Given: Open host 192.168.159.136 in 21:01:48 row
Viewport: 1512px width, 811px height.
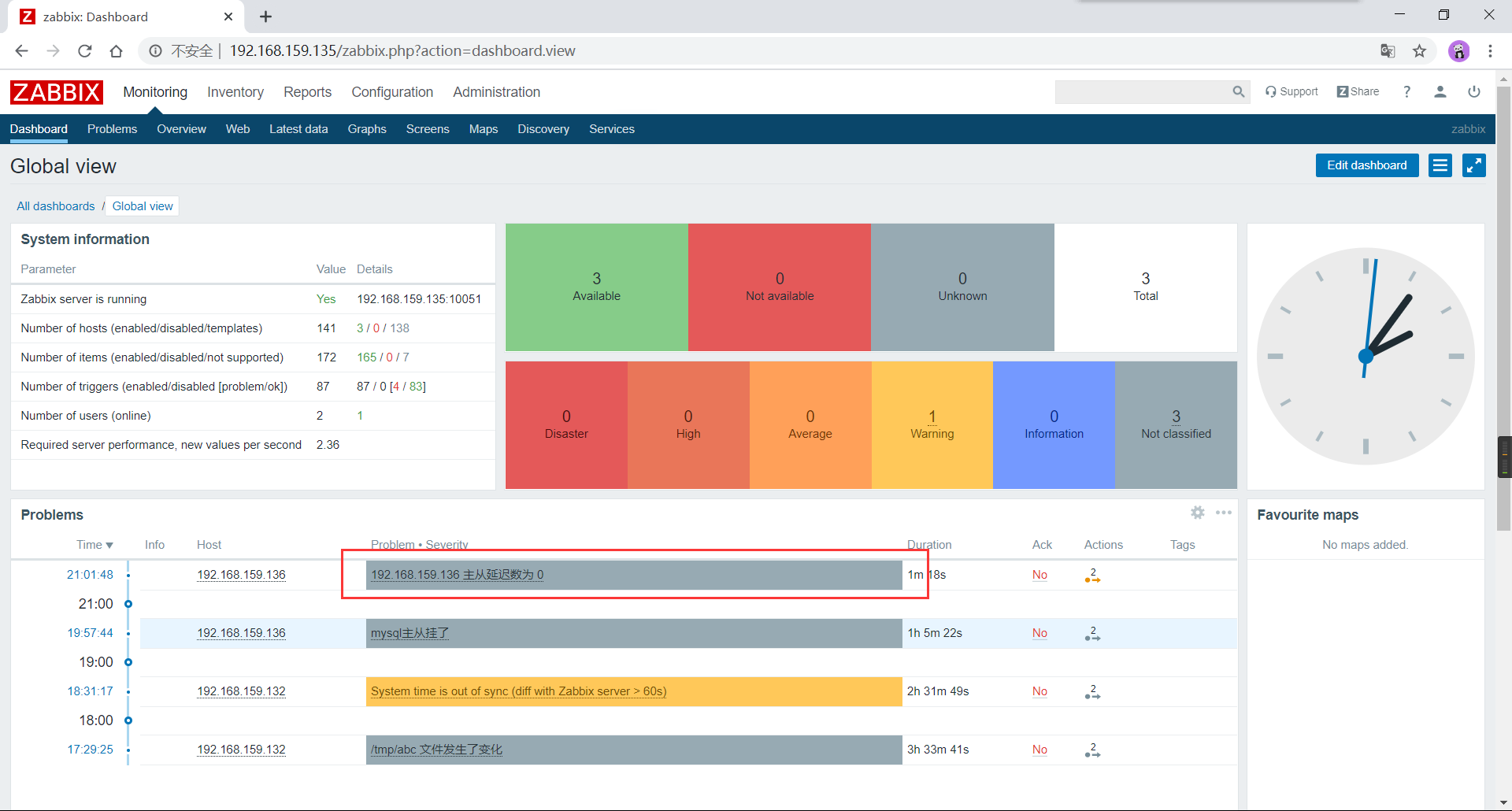Looking at the screenshot, I should (x=241, y=575).
